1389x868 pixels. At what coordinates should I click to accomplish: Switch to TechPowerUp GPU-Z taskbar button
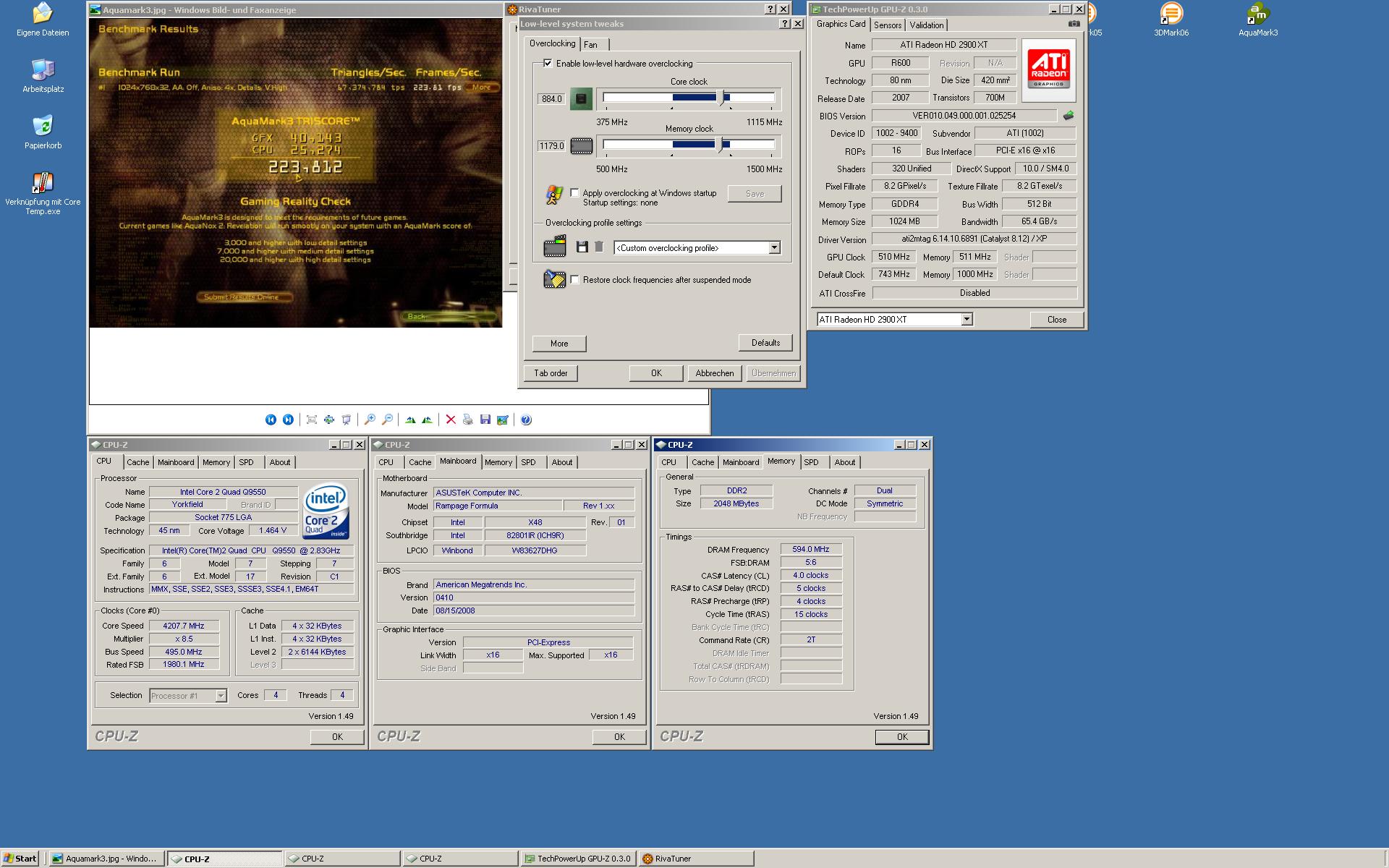[578, 859]
